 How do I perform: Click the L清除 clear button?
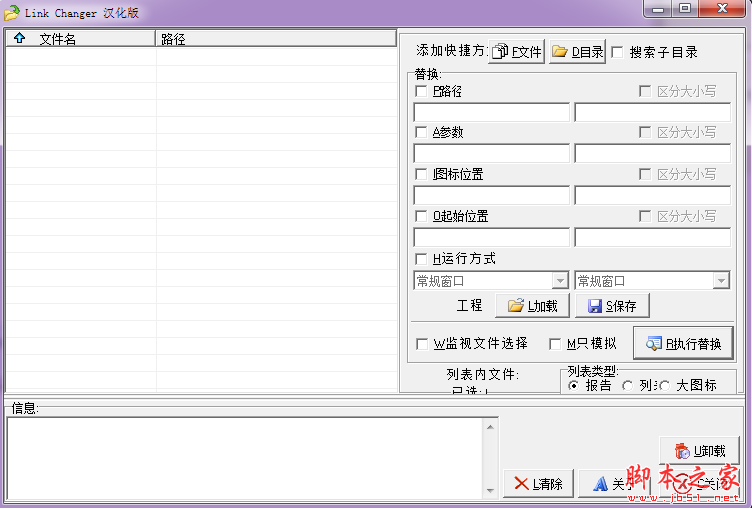(x=538, y=484)
